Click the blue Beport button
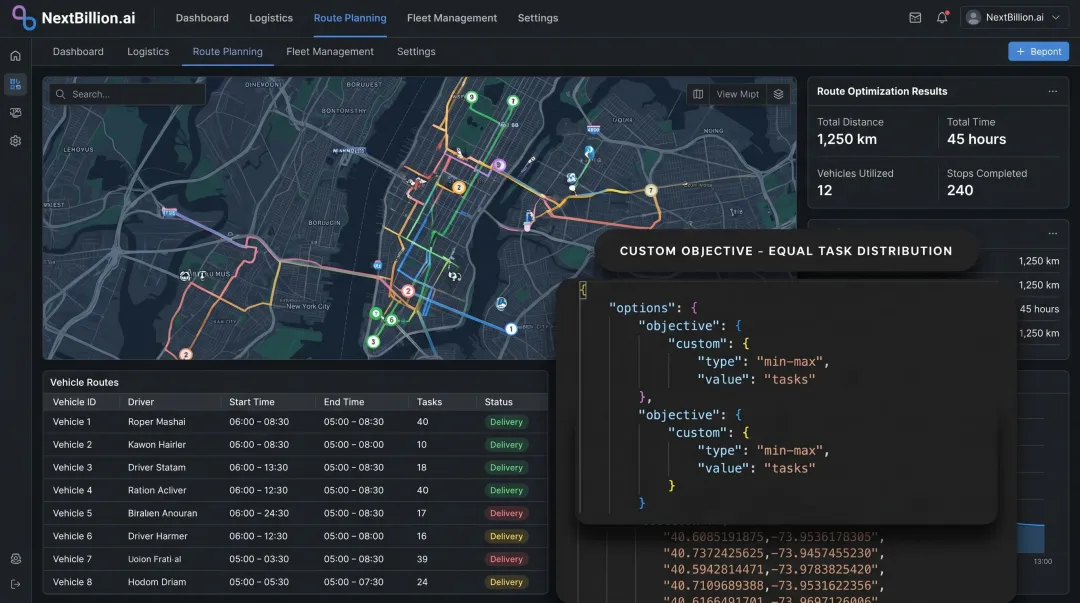1080x603 pixels. click(x=1039, y=52)
